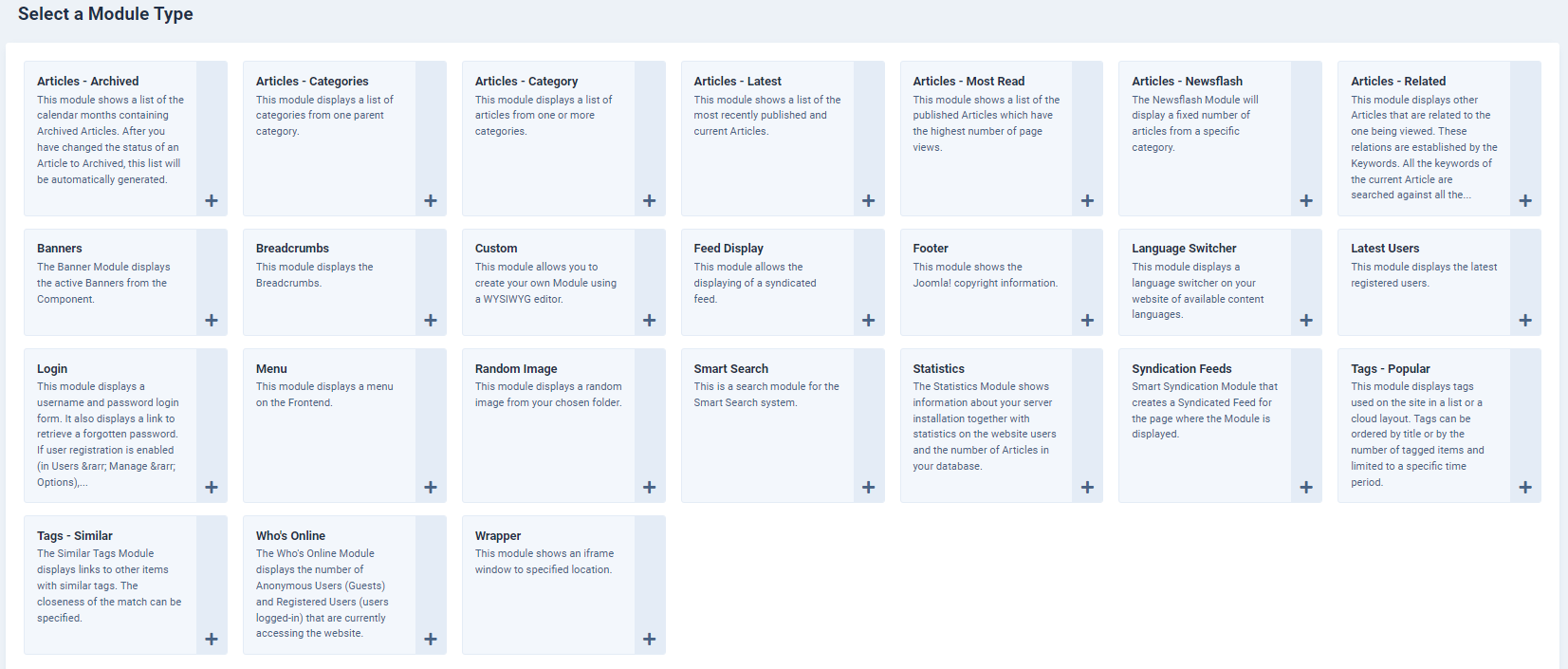The height and width of the screenshot is (669, 1568).
Task: Select the Articles - Latest module title
Action: (x=737, y=82)
